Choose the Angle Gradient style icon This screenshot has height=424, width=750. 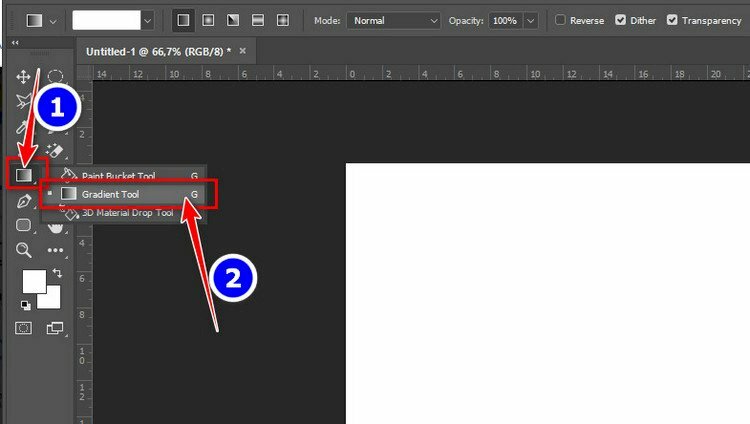click(x=233, y=20)
